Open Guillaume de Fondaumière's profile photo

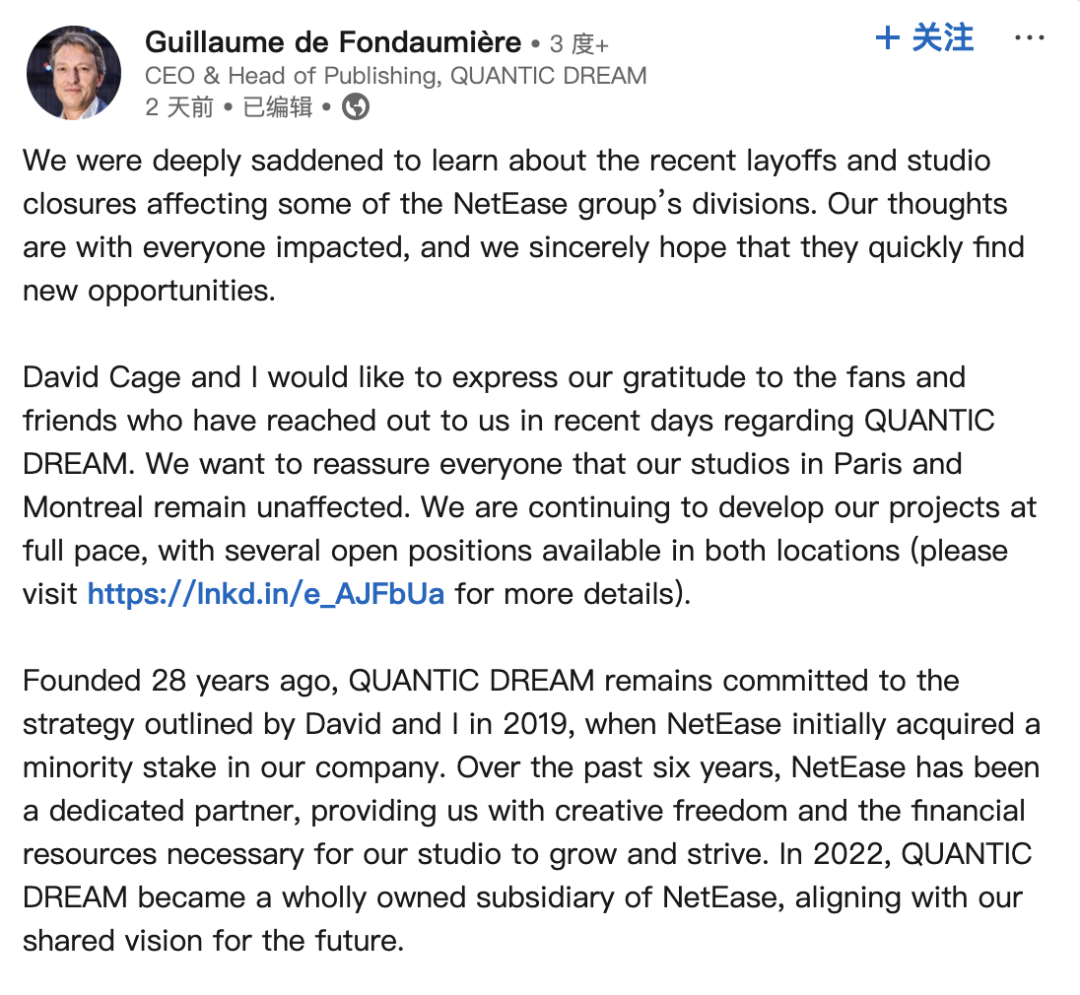tap(74, 73)
